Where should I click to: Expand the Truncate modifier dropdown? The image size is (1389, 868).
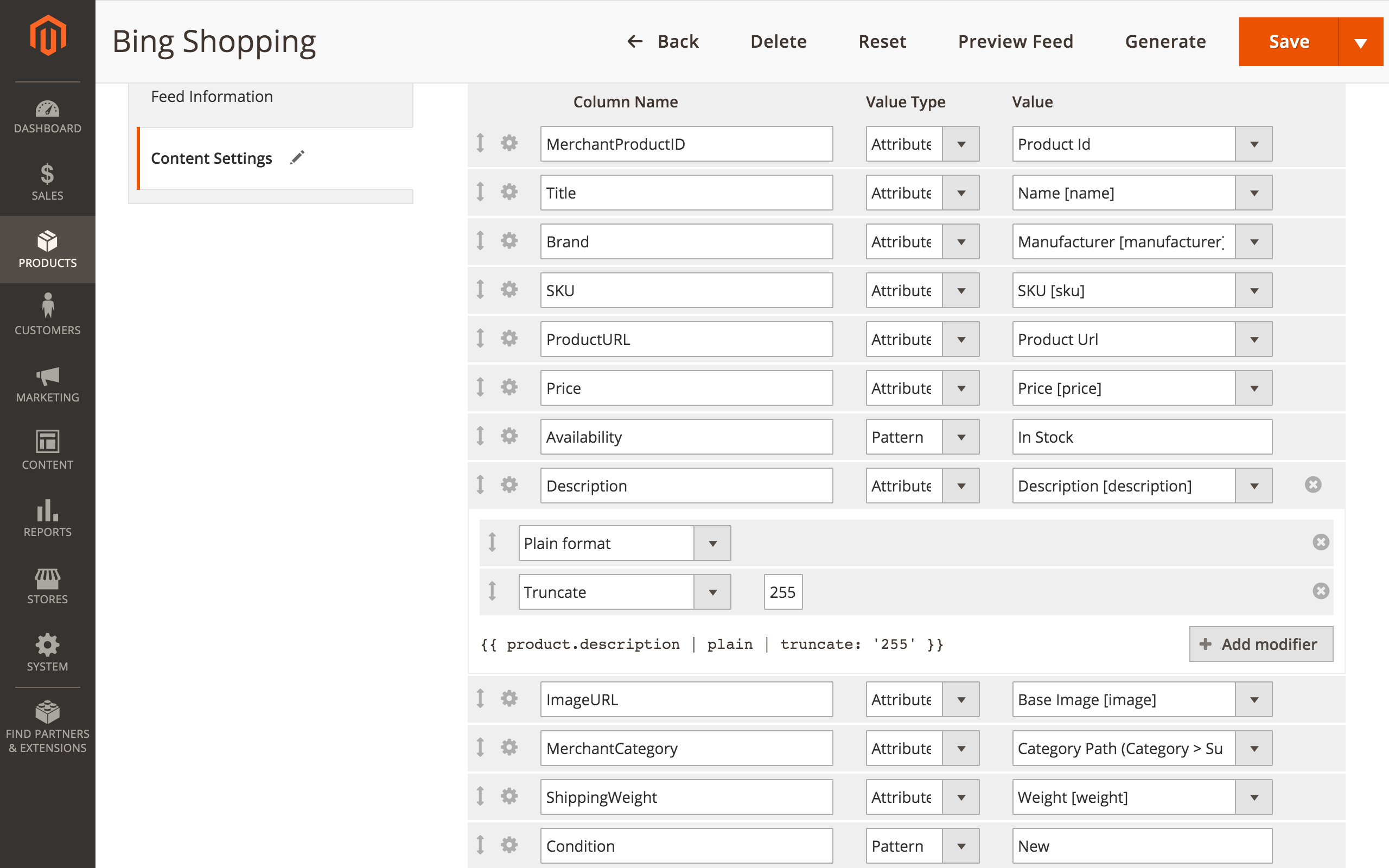[x=714, y=591]
